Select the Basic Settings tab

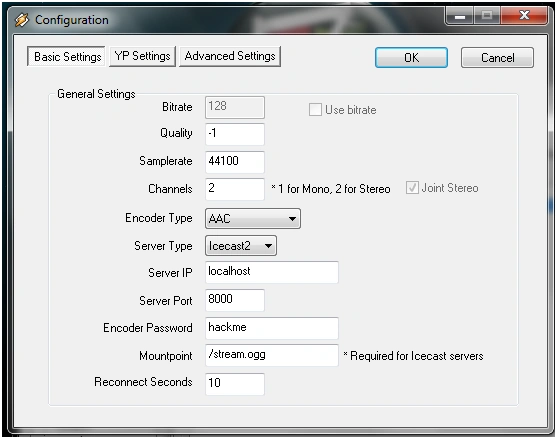tap(66, 56)
